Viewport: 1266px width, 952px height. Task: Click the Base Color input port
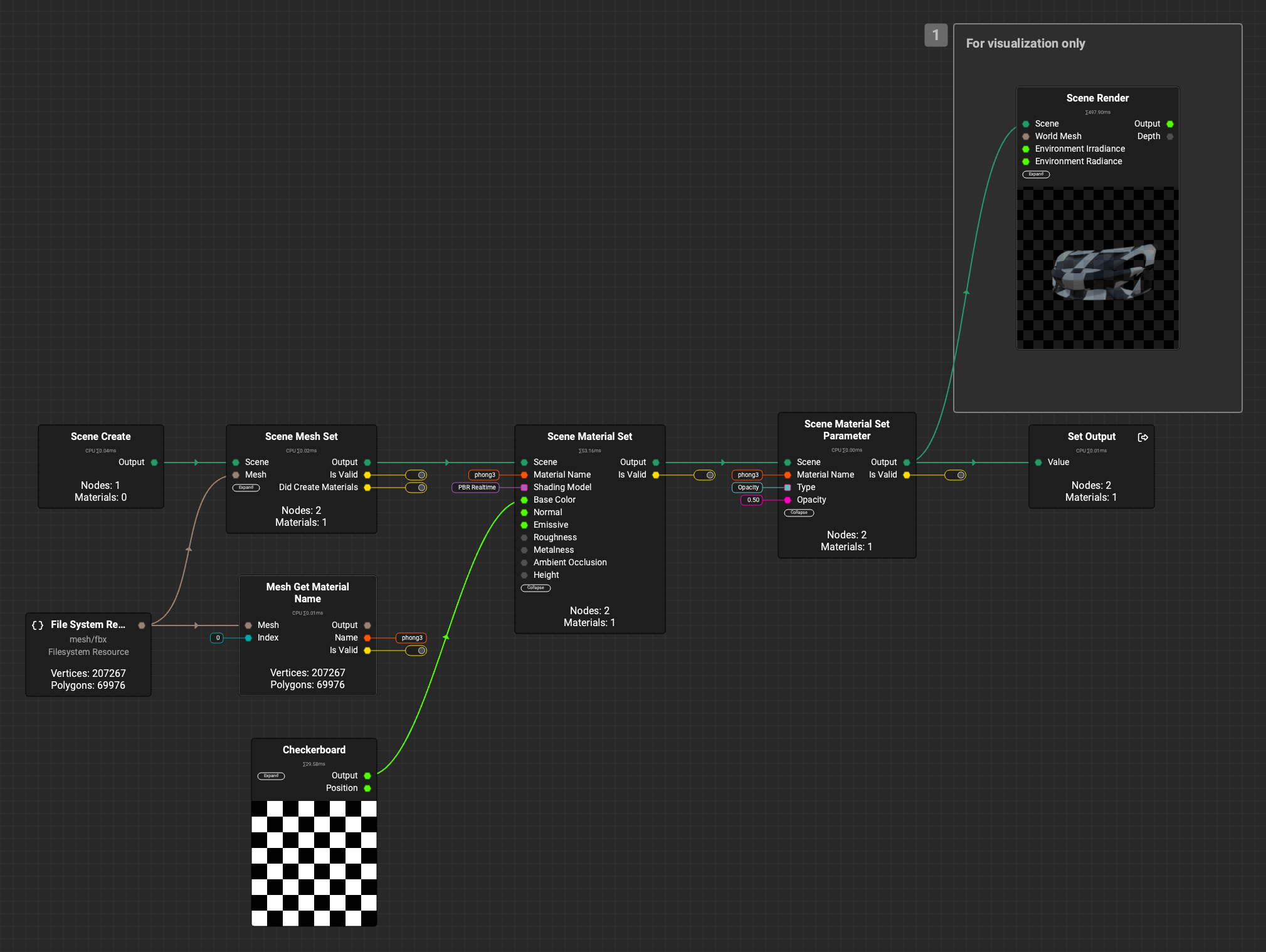(x=524, y=500)
